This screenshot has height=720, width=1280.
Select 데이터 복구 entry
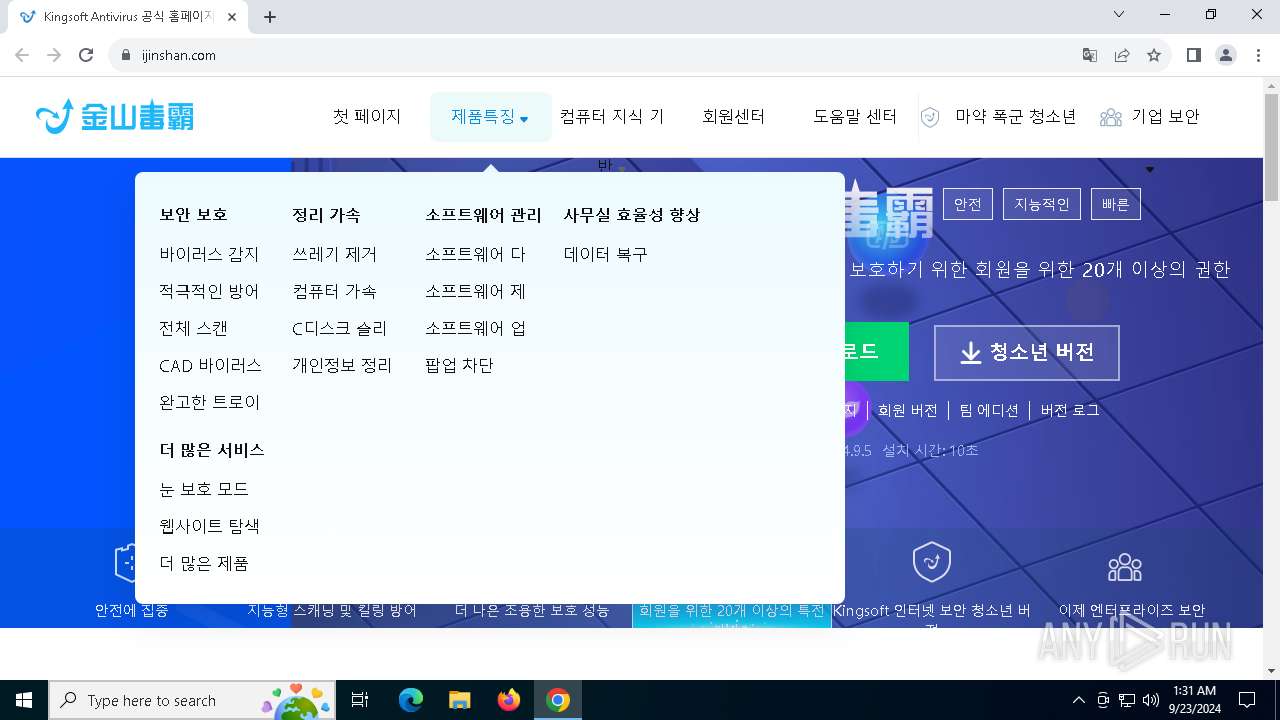point(606,254)
